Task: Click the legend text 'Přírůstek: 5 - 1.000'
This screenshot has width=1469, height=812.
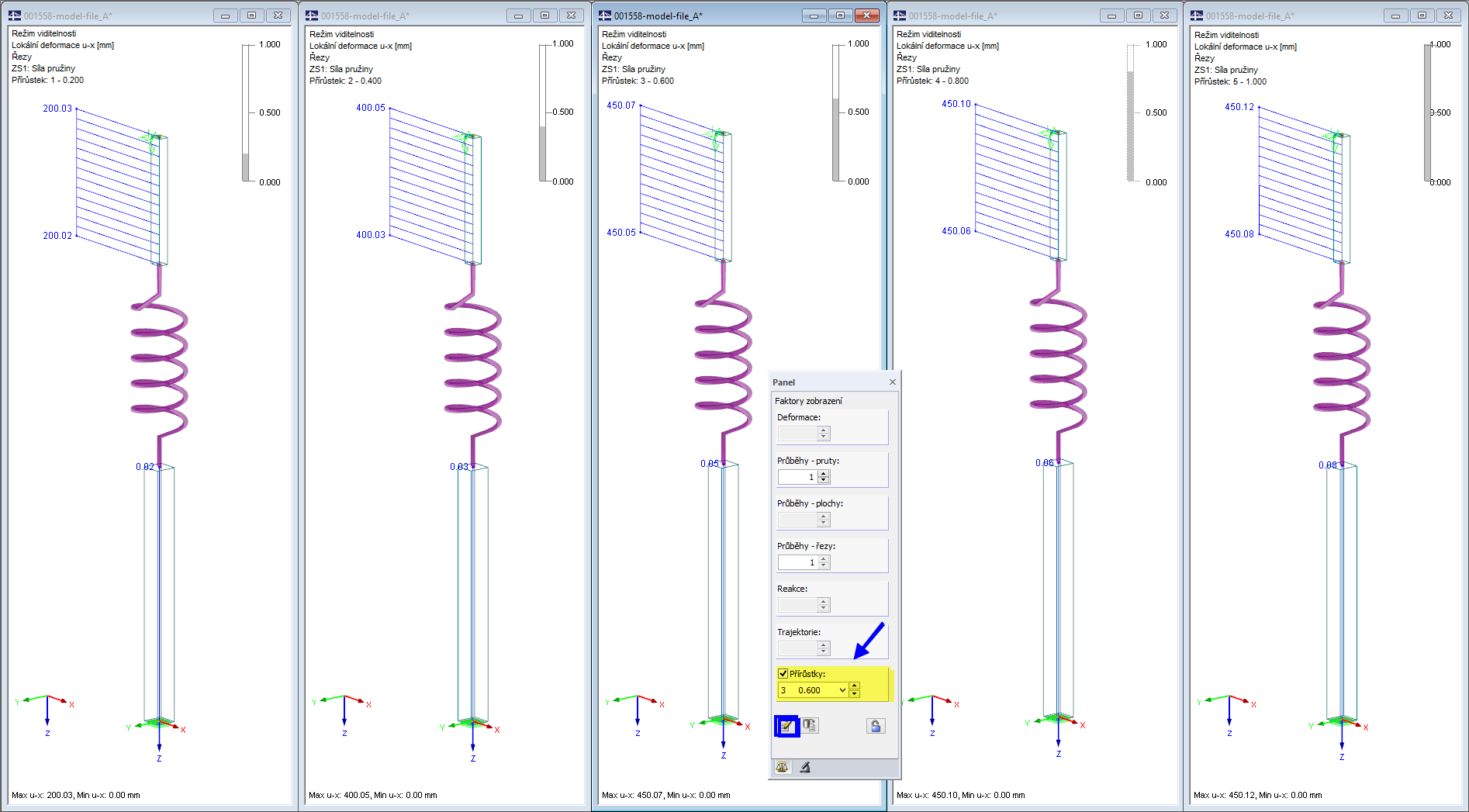Action: click(1230, 81)
